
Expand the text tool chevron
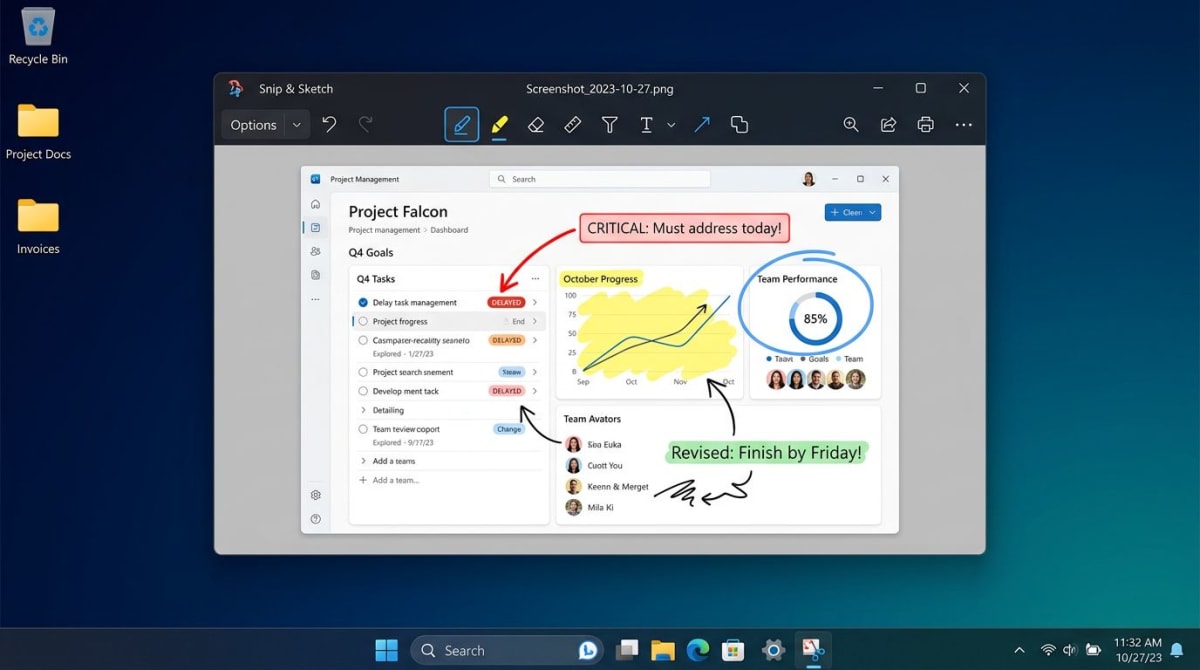click(670, 124)
